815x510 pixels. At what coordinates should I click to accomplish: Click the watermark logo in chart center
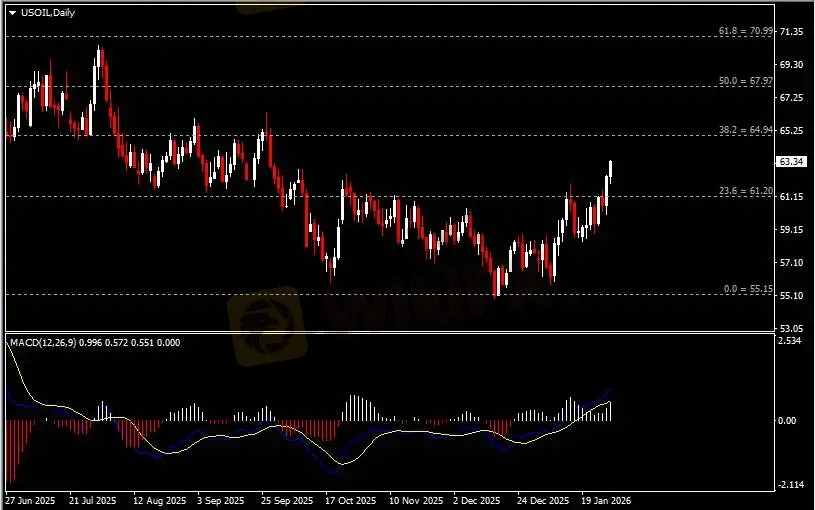tap(265, 325)
